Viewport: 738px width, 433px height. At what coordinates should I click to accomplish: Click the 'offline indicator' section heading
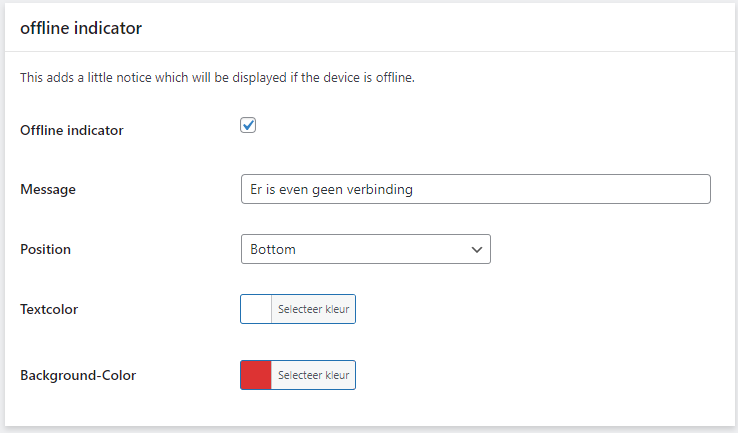tap(81, 28)
